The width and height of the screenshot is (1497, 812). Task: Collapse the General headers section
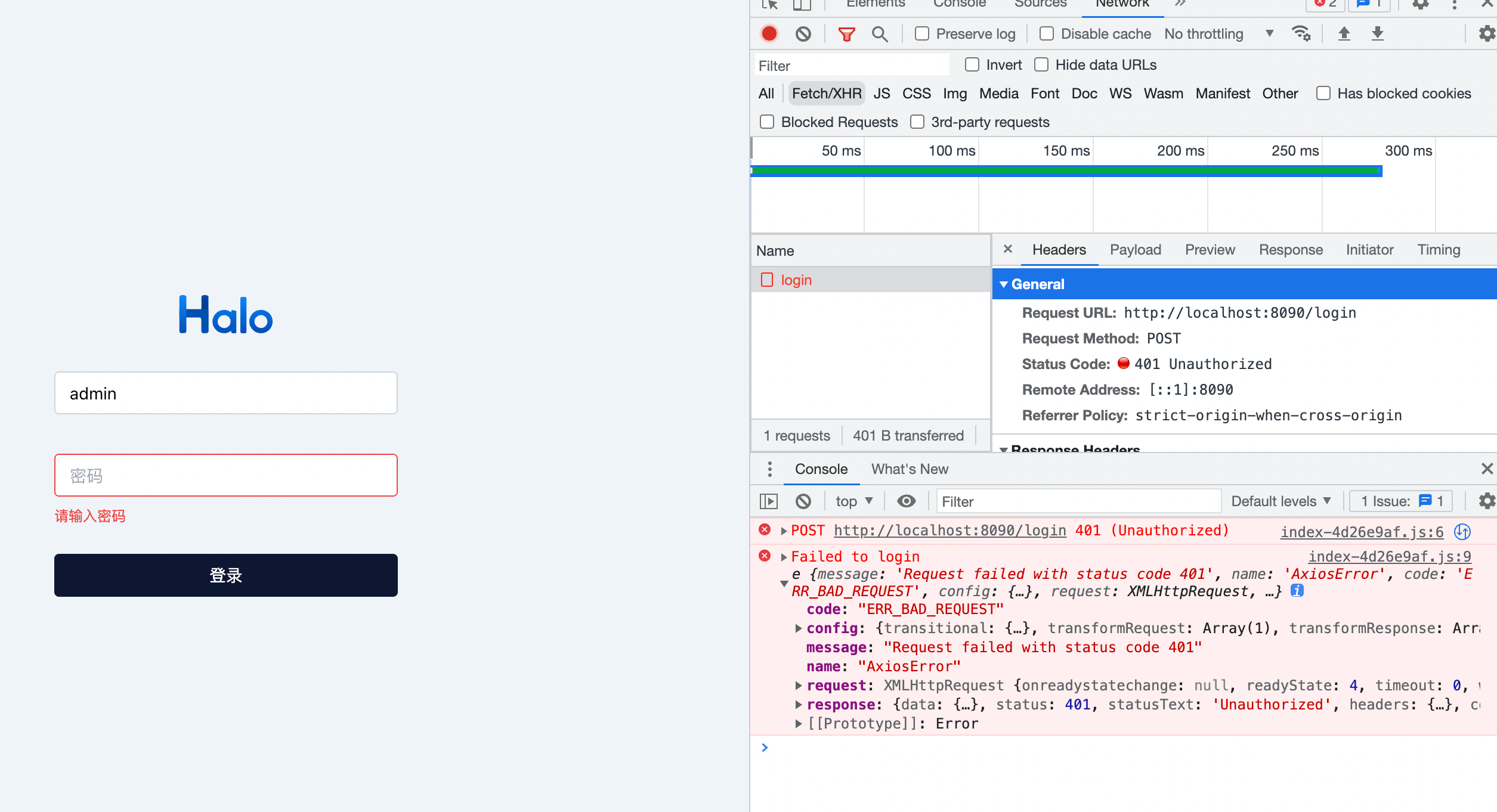pos(1004,284)
